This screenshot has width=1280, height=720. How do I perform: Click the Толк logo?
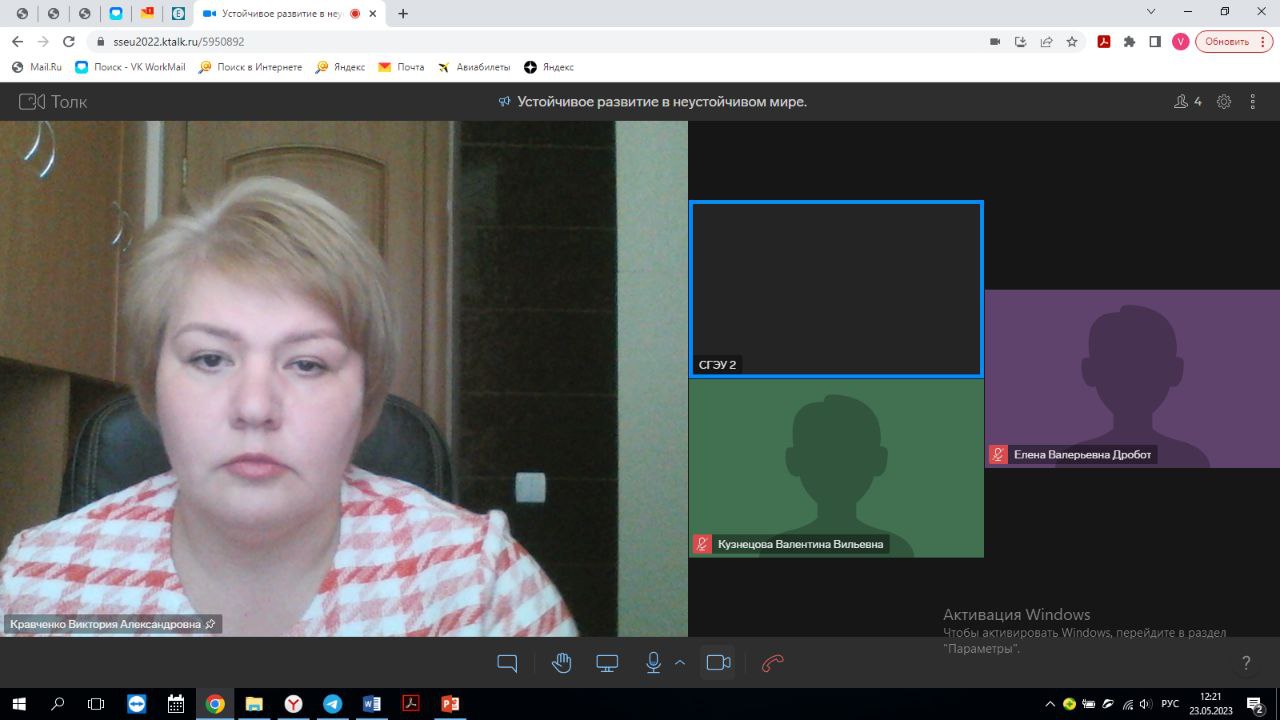[53, 101]
